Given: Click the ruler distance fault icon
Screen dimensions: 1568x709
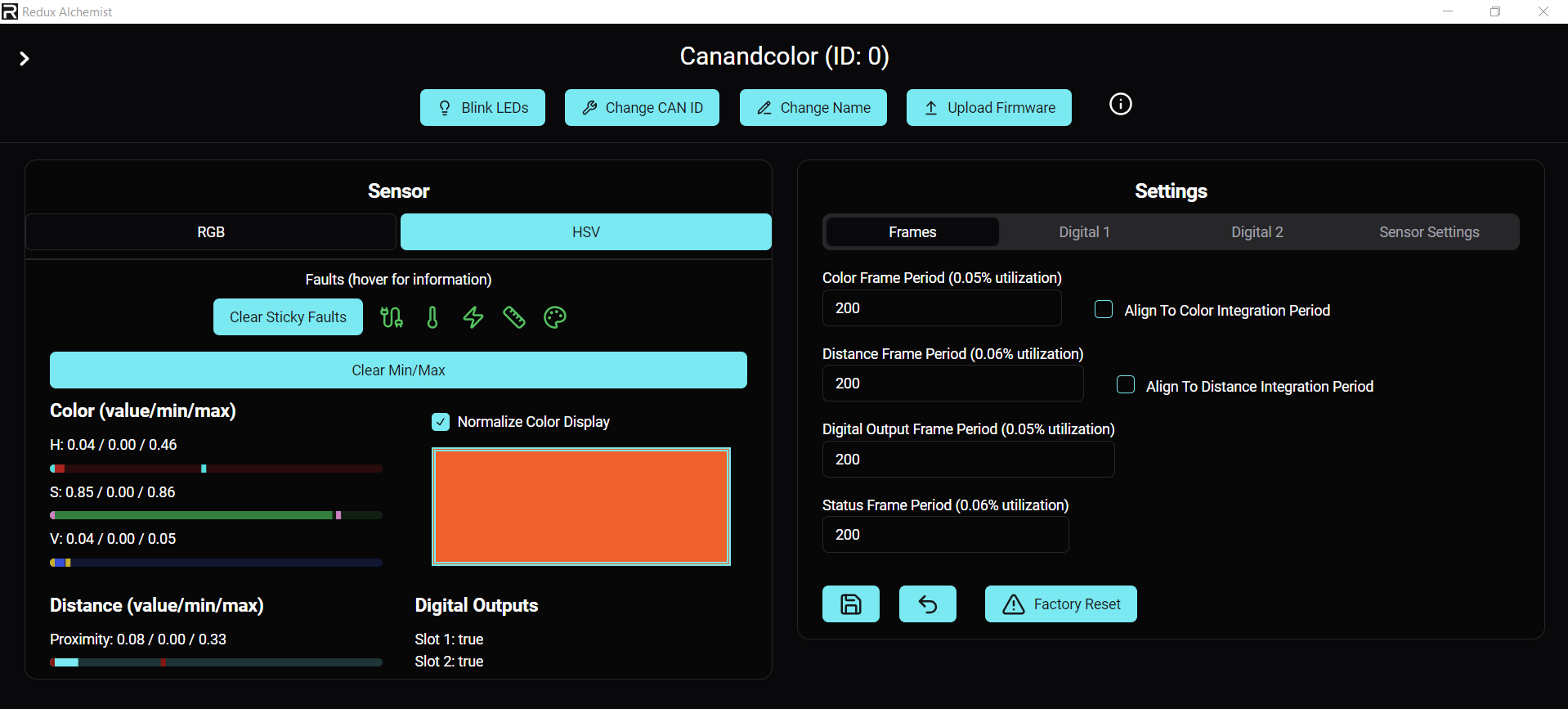Looking at the screenshot, I should [514, 317].
